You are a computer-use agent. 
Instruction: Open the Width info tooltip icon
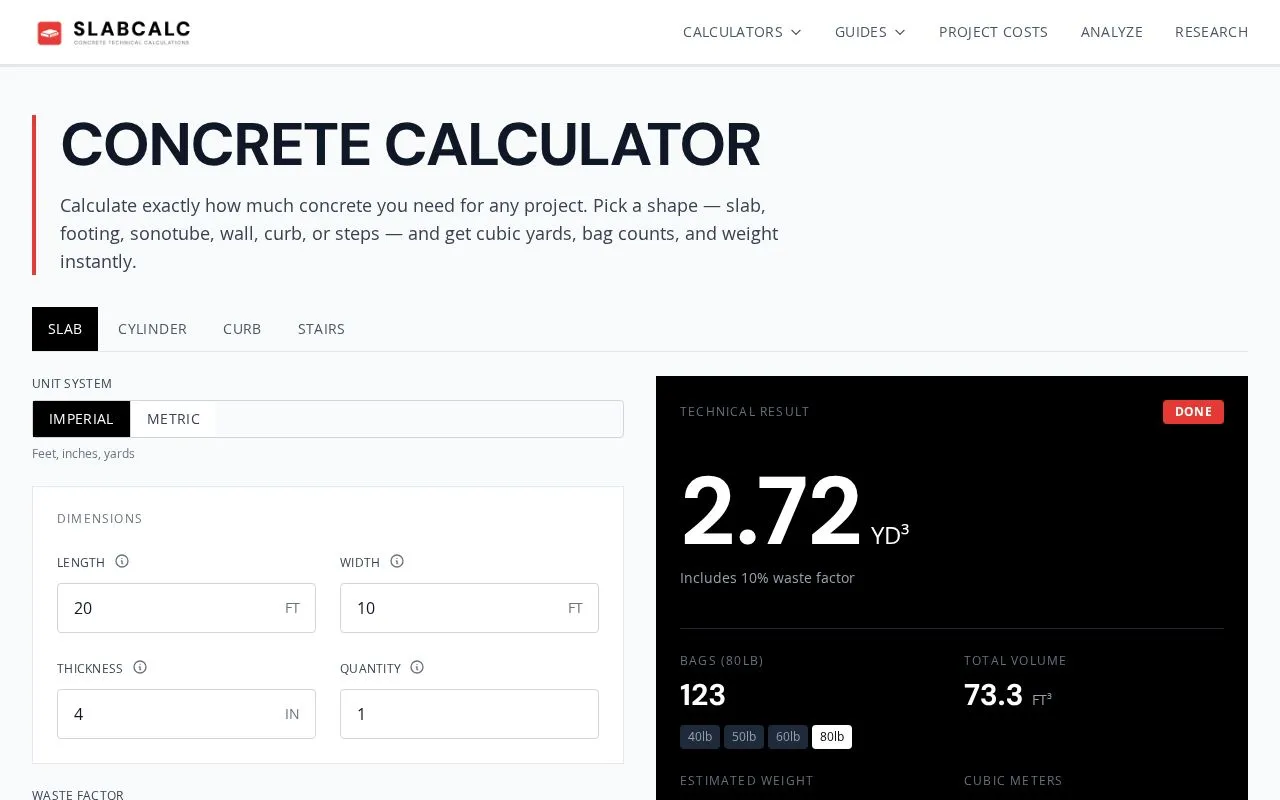click(397, 561)
